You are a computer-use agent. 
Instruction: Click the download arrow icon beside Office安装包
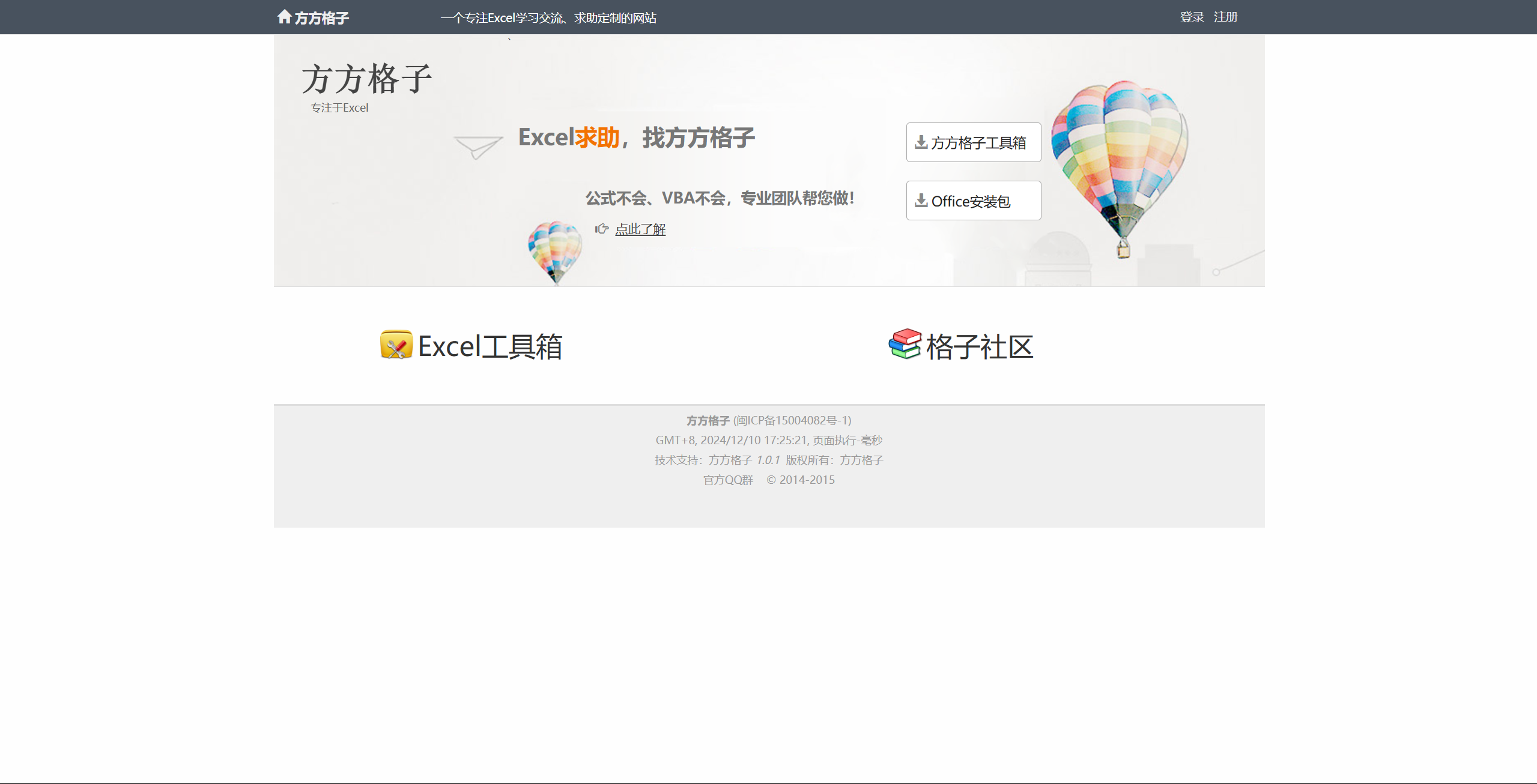tap(921, 201)
